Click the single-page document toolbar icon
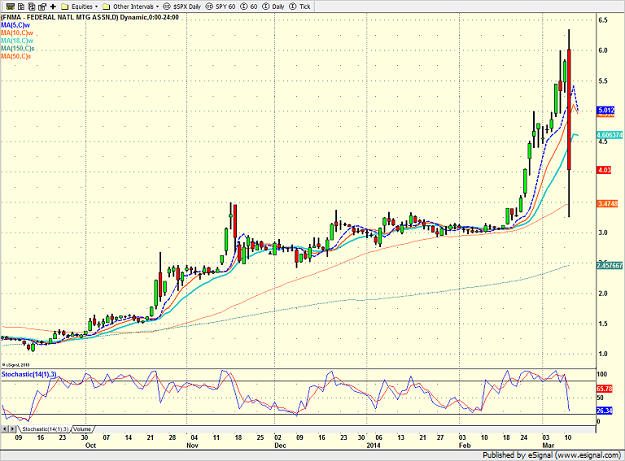The height and width of the screenshot is (461, 625). (22, 7)
